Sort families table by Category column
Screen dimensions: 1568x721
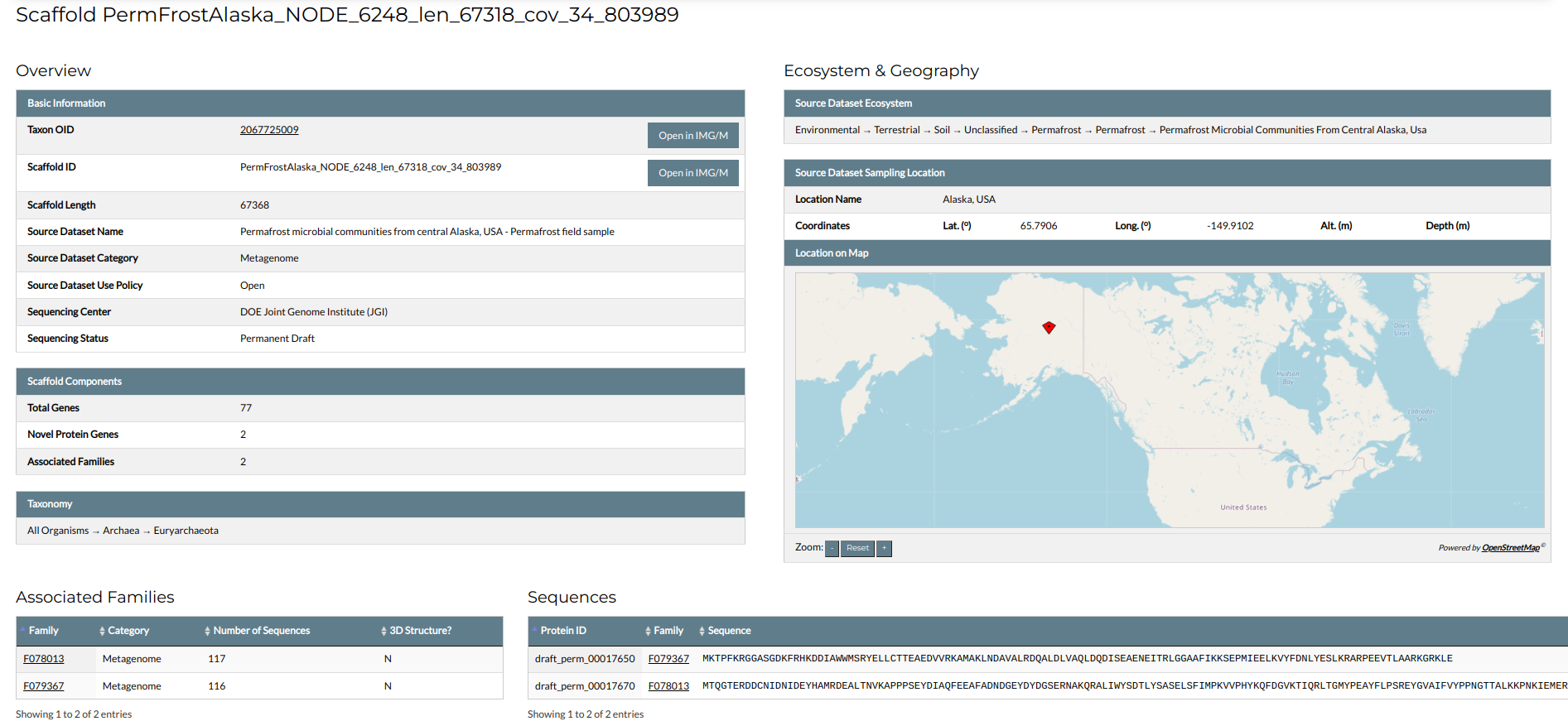pos(128,631)
